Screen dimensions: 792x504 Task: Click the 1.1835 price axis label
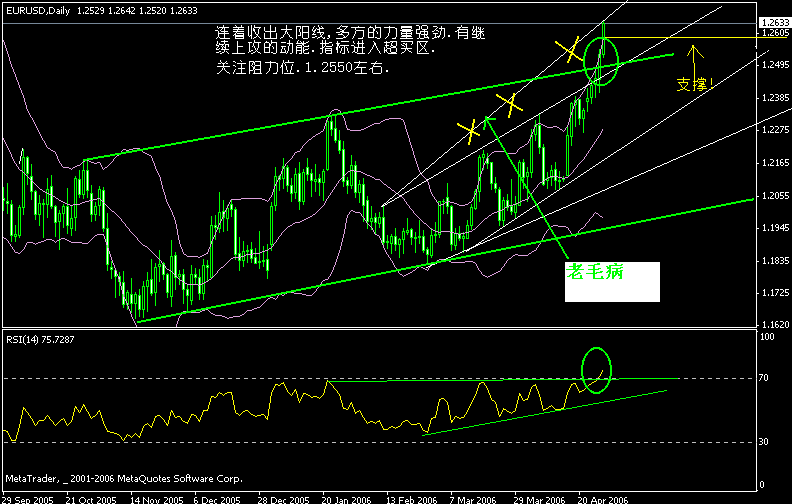tap(775, 261)
